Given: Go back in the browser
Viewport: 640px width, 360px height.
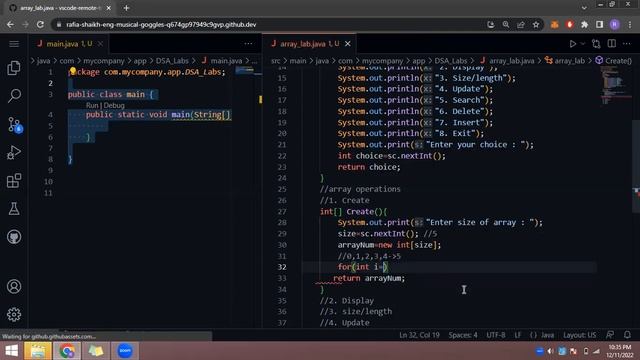Looking at the screenshot, I should [x=10, y=24].
